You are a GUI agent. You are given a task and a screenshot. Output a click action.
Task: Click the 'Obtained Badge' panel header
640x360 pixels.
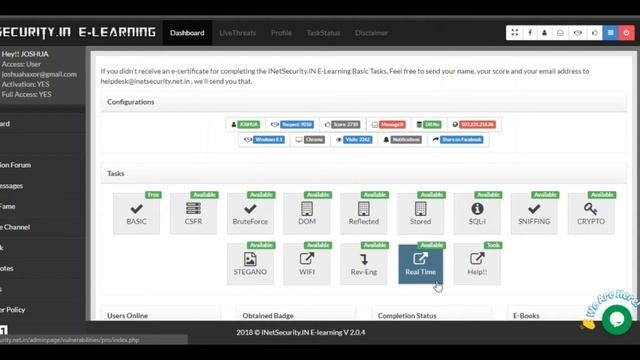pos(268,316)
